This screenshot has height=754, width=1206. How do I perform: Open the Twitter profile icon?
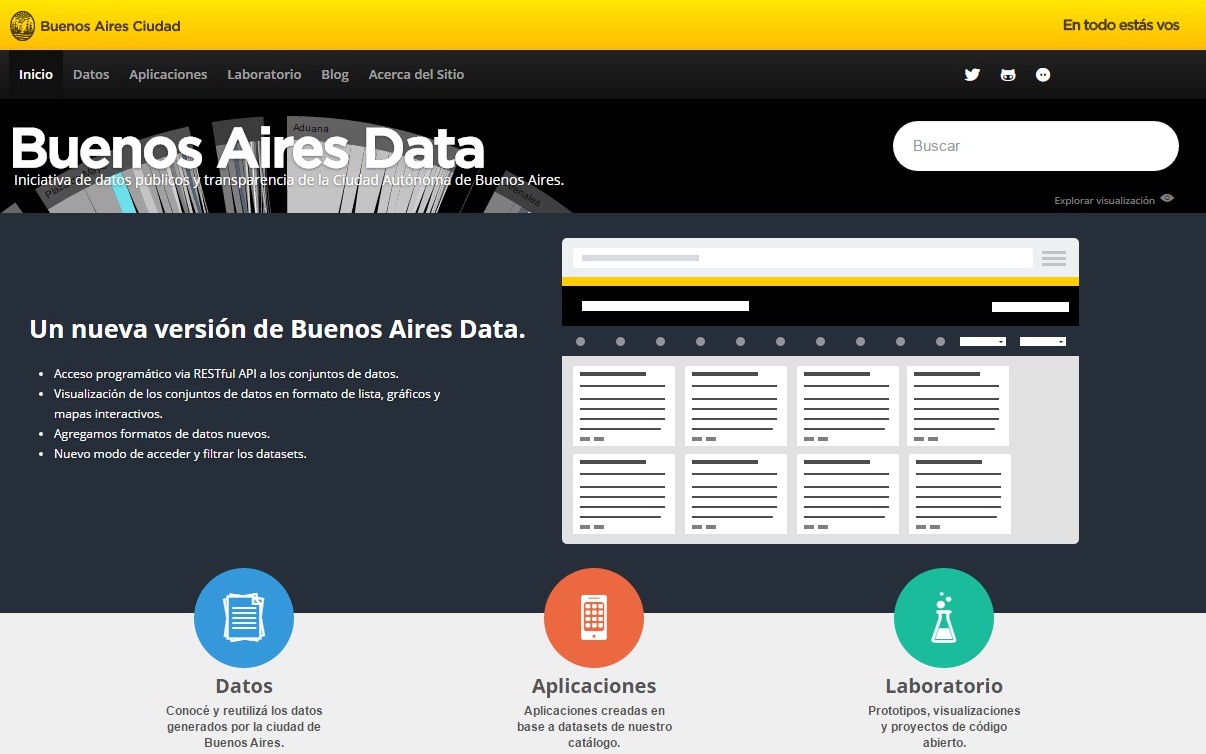pos(972,75)
